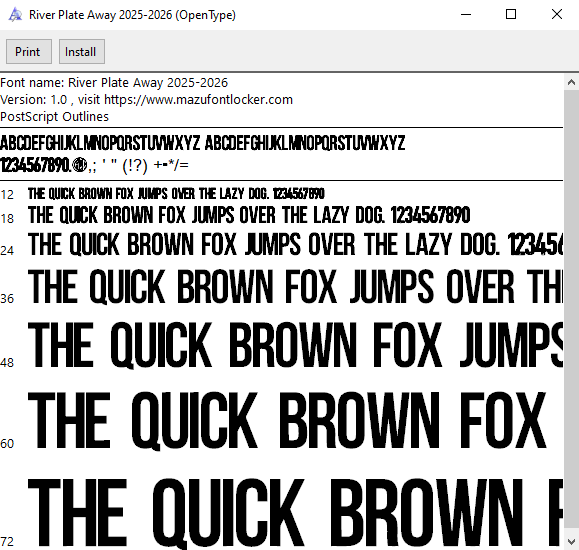Click the size label '72'
The width and height of the screenshot is (579, 550).
pyautogui.click(x=7, y=542)
